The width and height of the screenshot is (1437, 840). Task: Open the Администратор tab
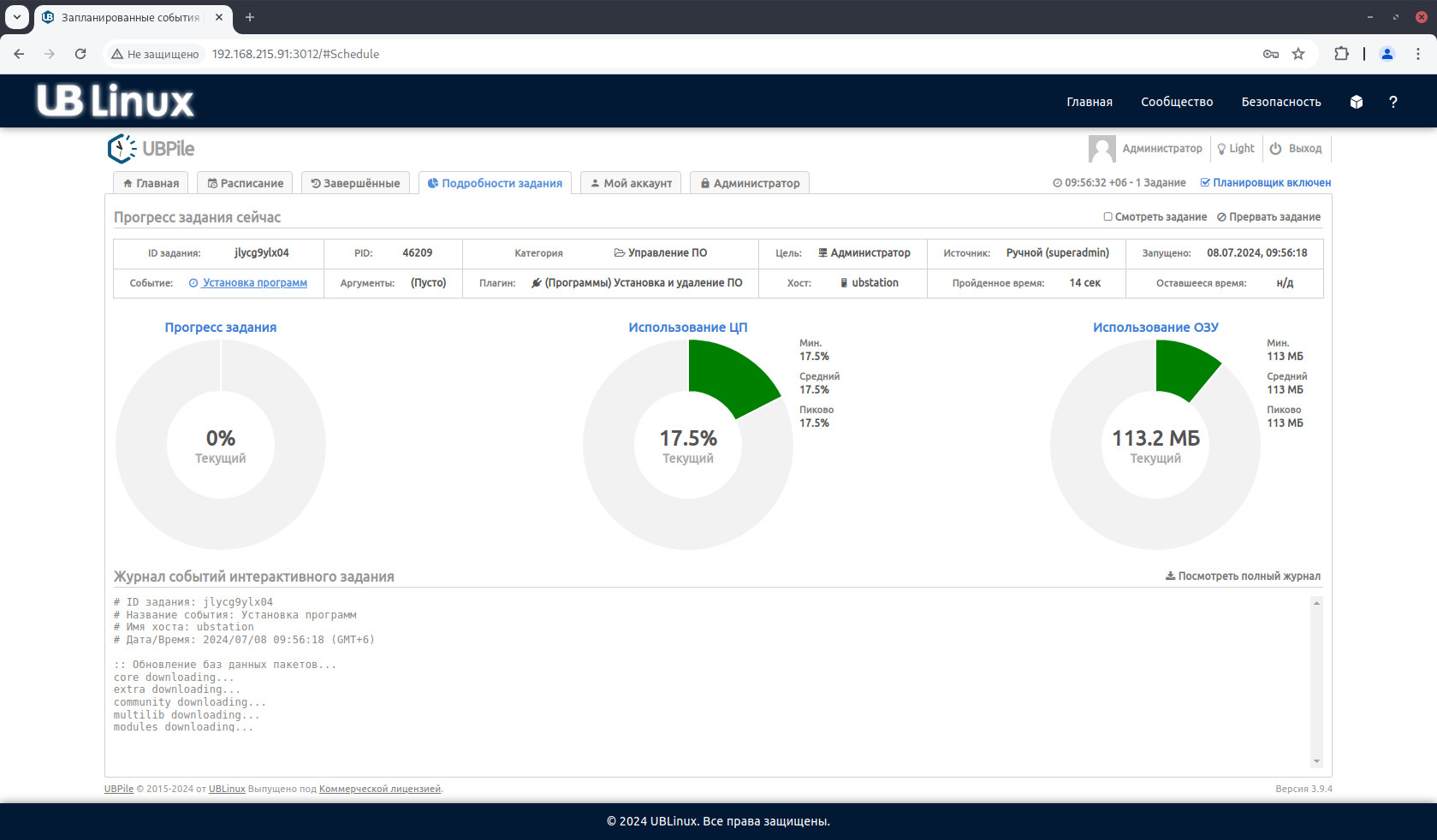pyautogui.click(x=750, y=183)
